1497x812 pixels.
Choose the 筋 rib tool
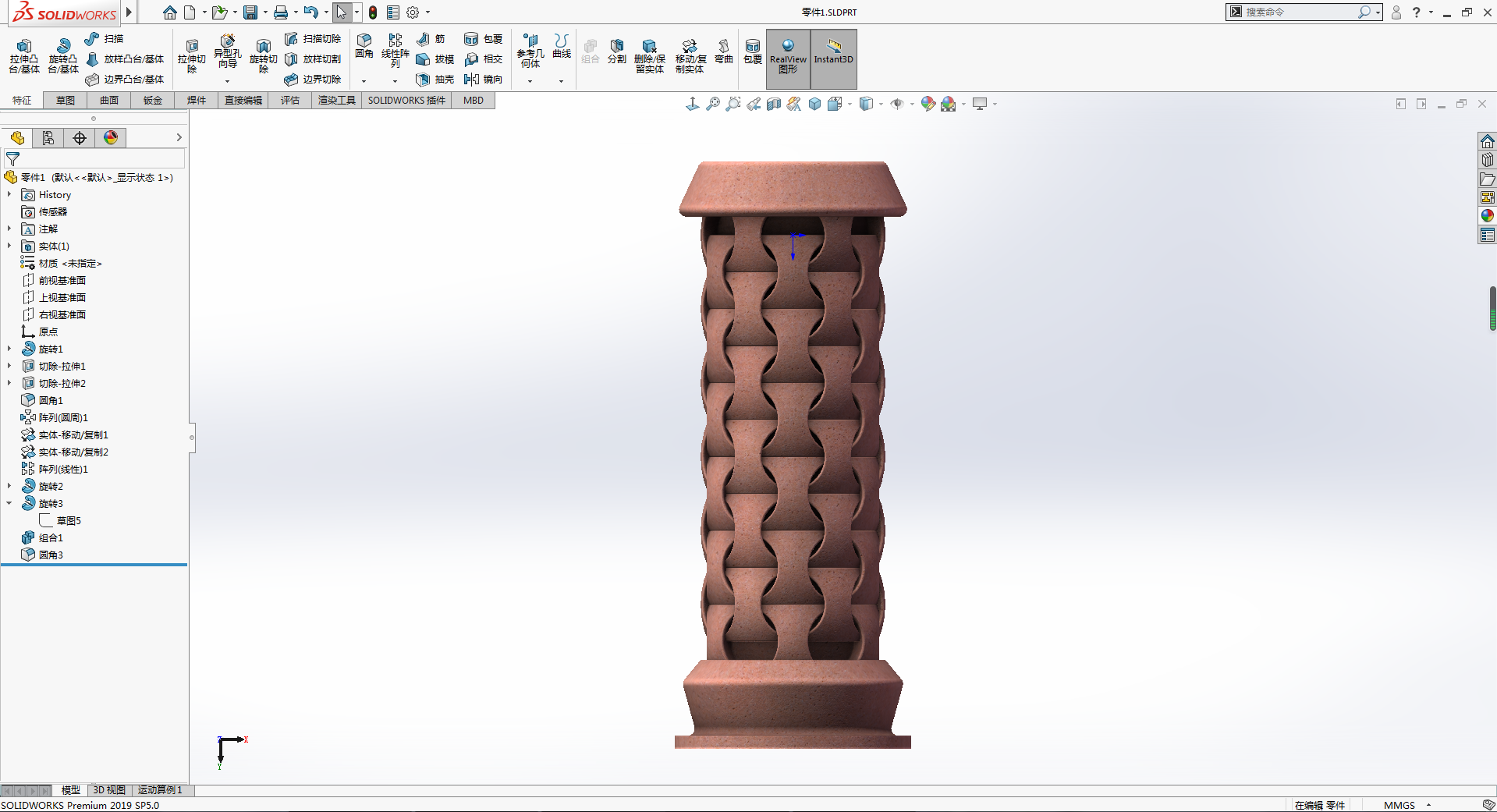coord(431,38)
